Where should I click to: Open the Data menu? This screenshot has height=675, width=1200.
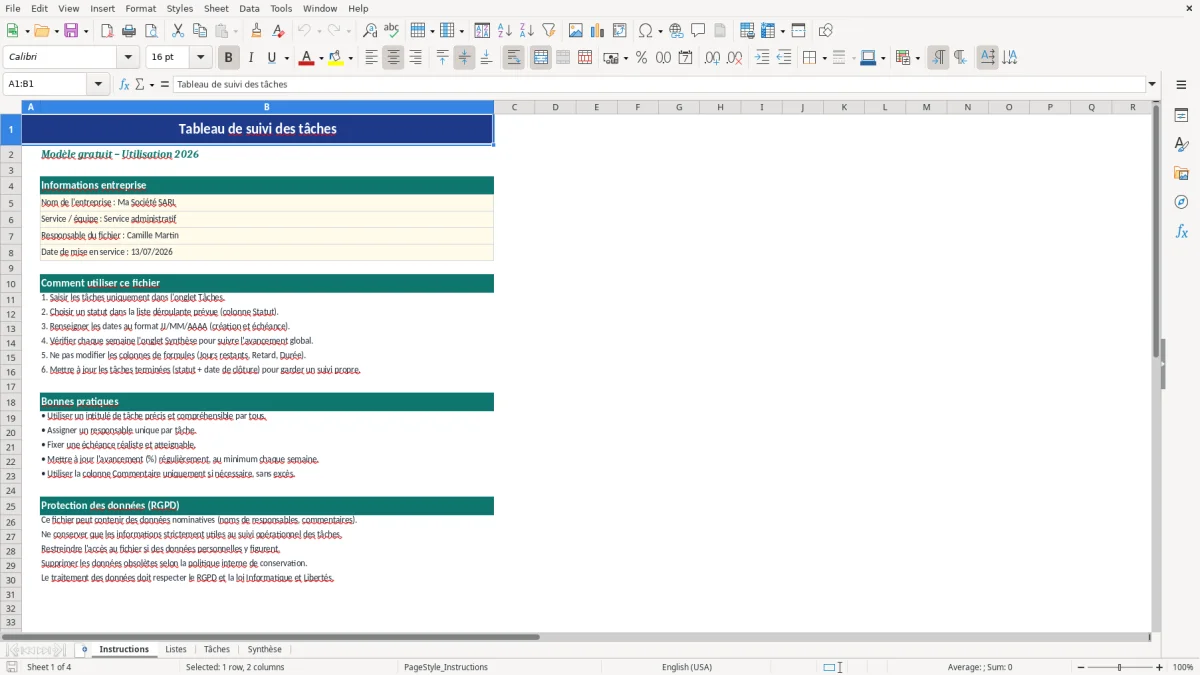[x=250, y=8]
